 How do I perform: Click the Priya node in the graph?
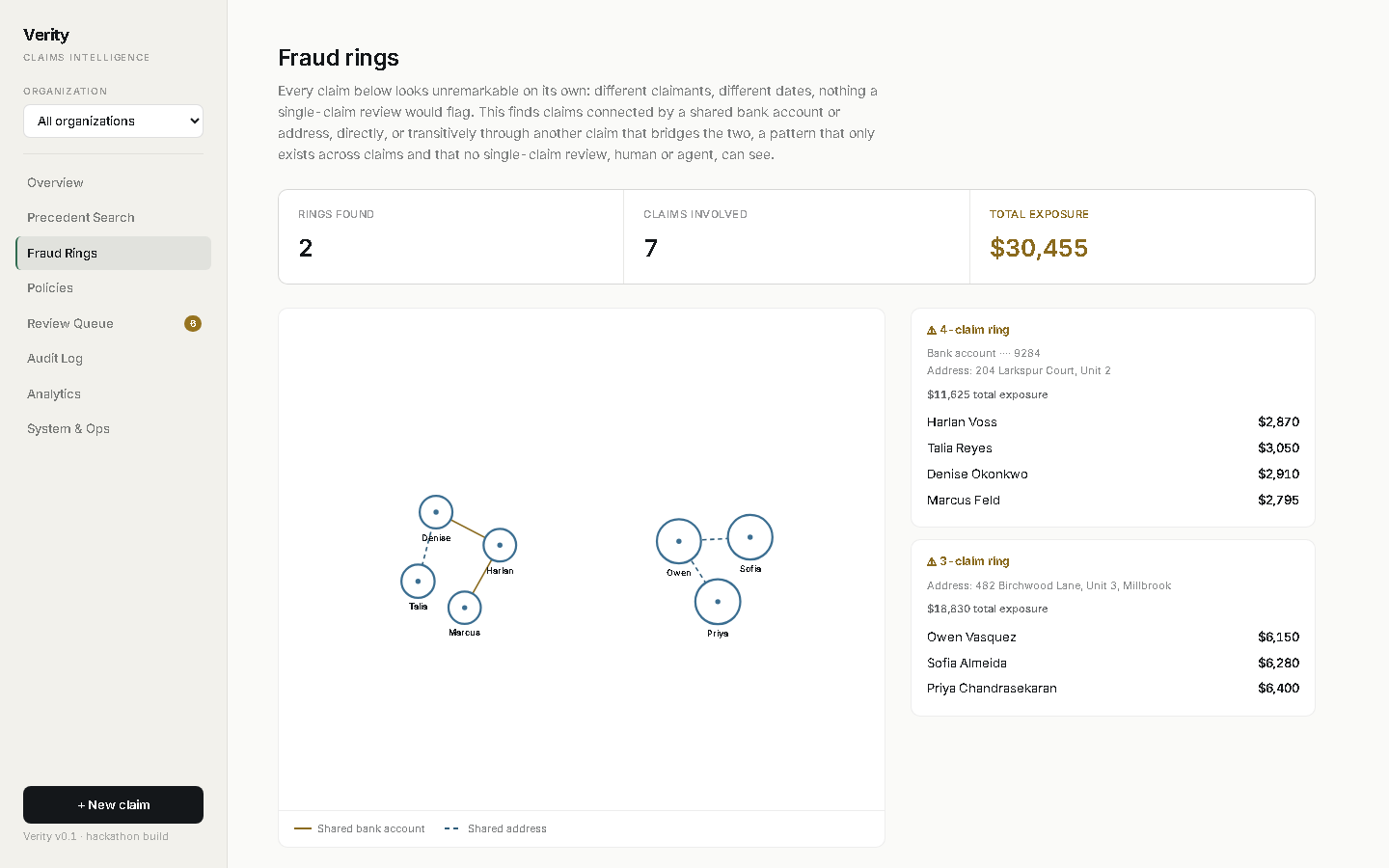tap(718, 602)
